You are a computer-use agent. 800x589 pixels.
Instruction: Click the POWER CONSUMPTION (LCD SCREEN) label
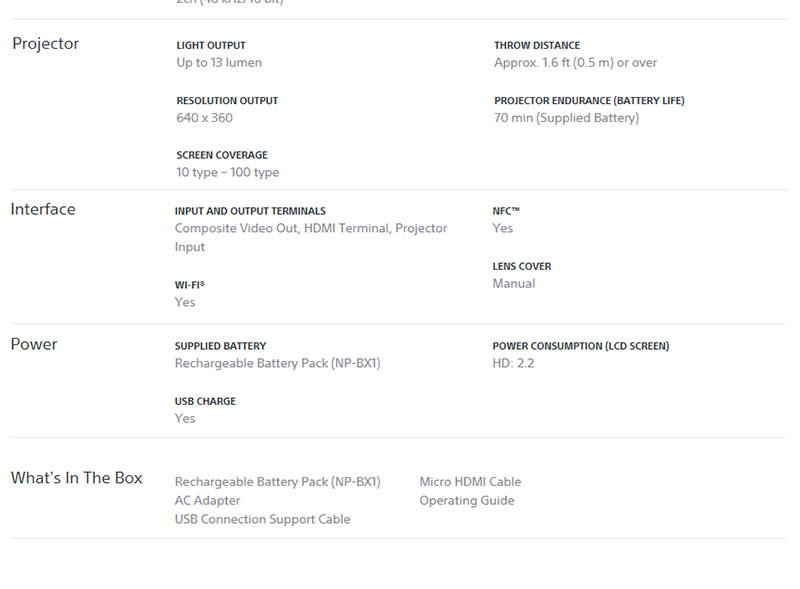coord(581,347)
